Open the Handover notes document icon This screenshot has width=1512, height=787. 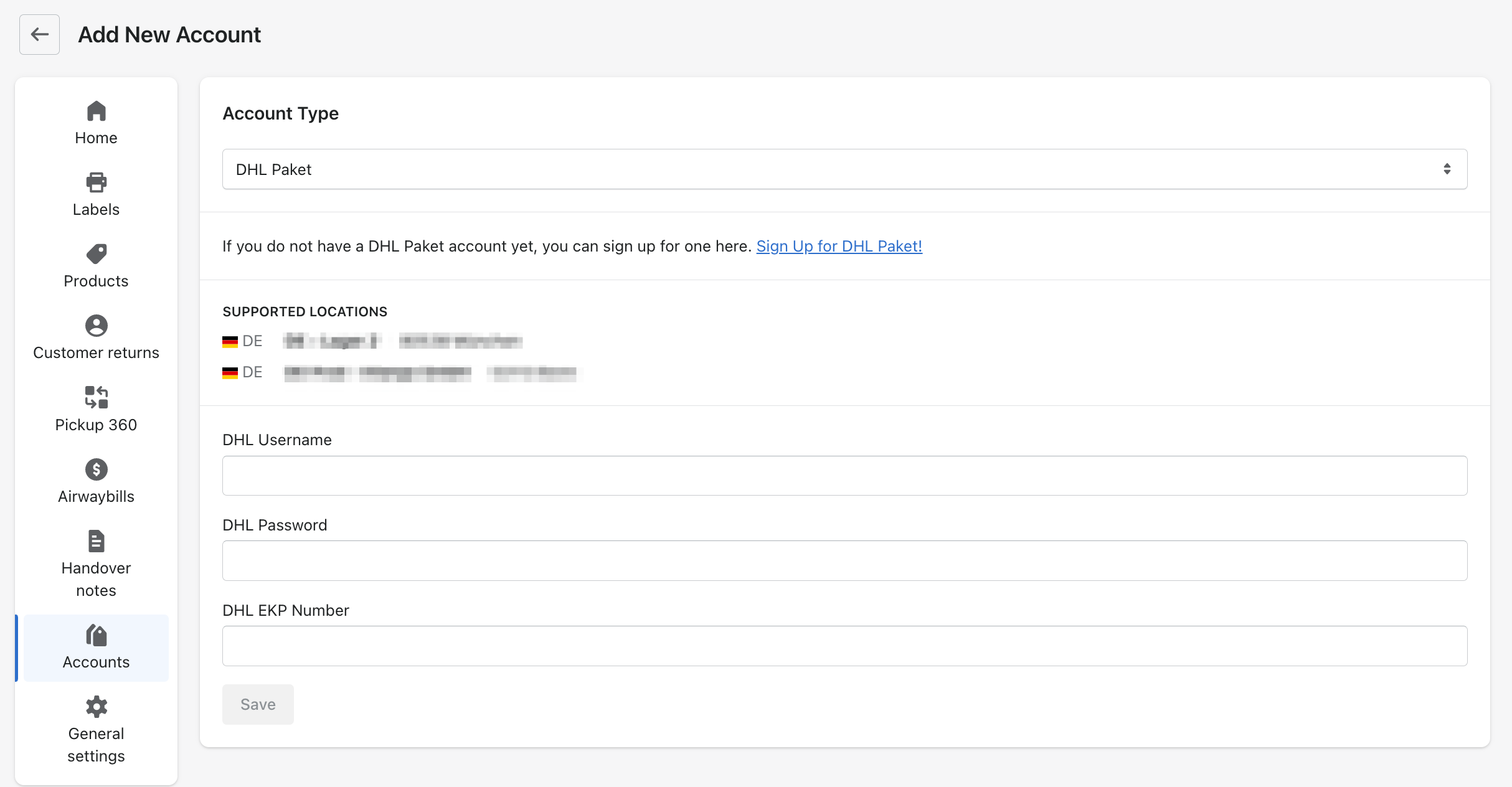pos(97,541)
